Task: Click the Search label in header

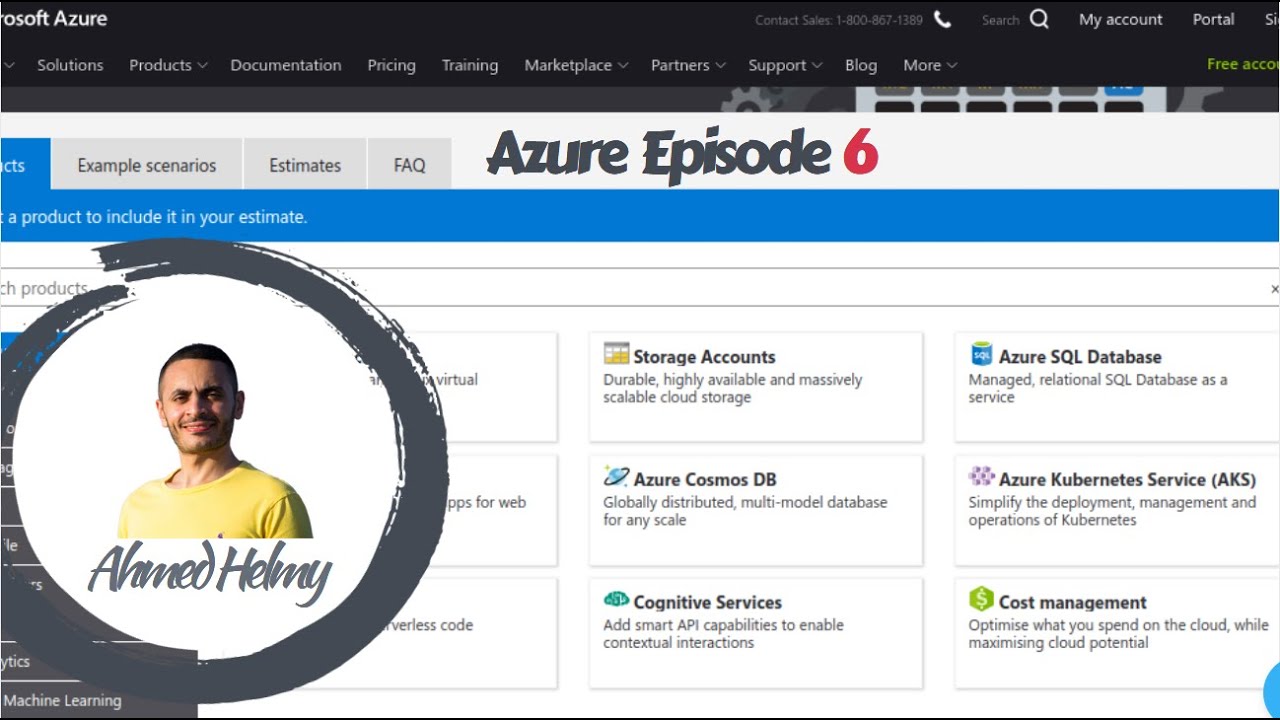Action: coord(1000,20)
